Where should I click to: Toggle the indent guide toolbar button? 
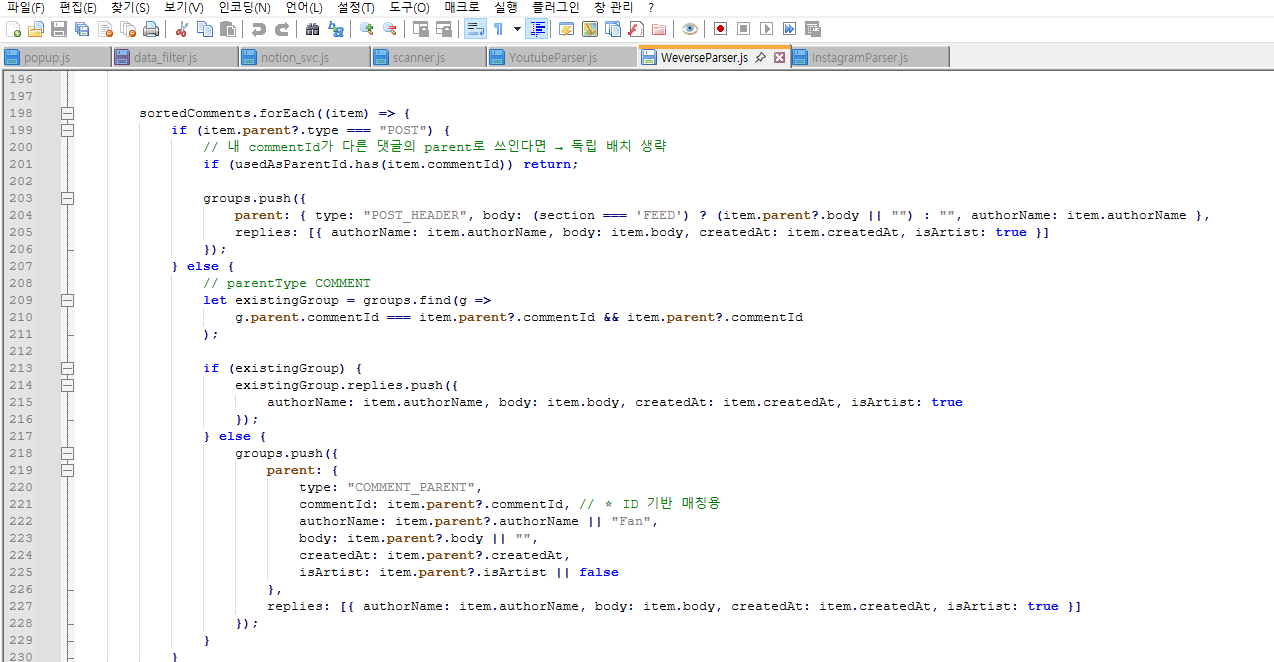click(538, 29)
